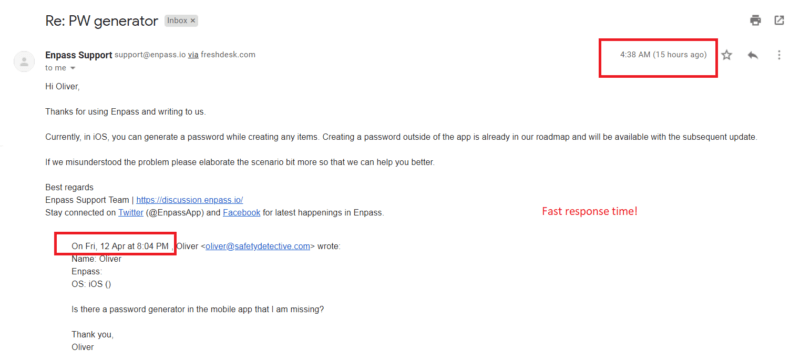The image size is (800, 360).
Task: Follow the Twitter link in signature
Action: pyautogui.click(x=131, y=213)
